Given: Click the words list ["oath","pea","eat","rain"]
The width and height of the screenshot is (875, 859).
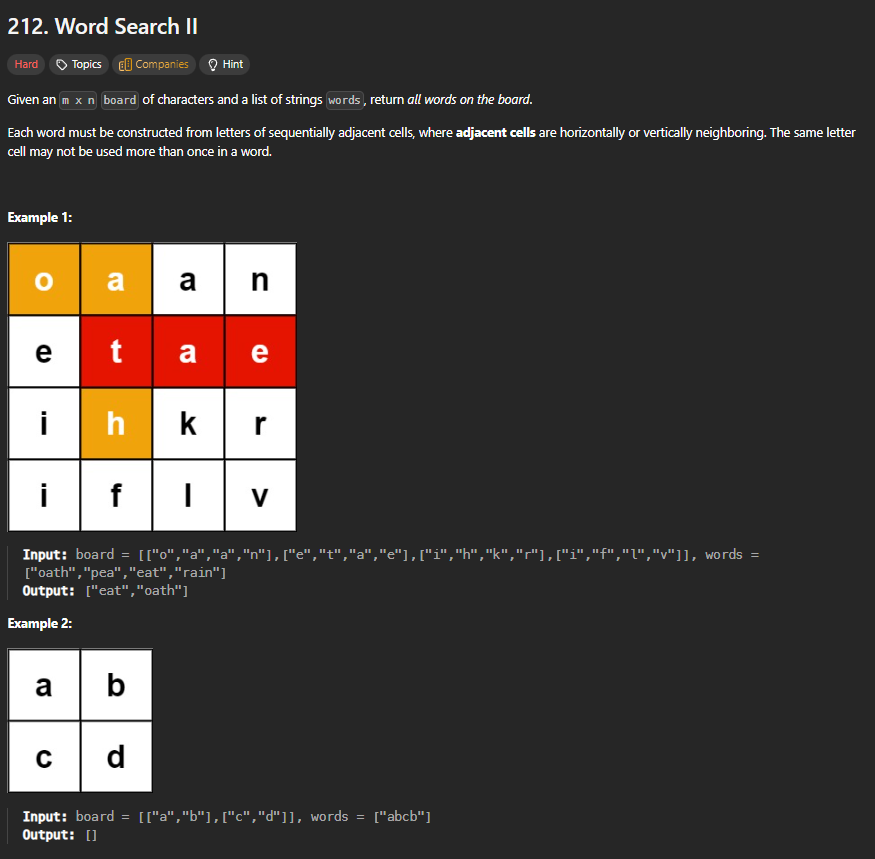Looking at the screenshot, I should point(125,573).
